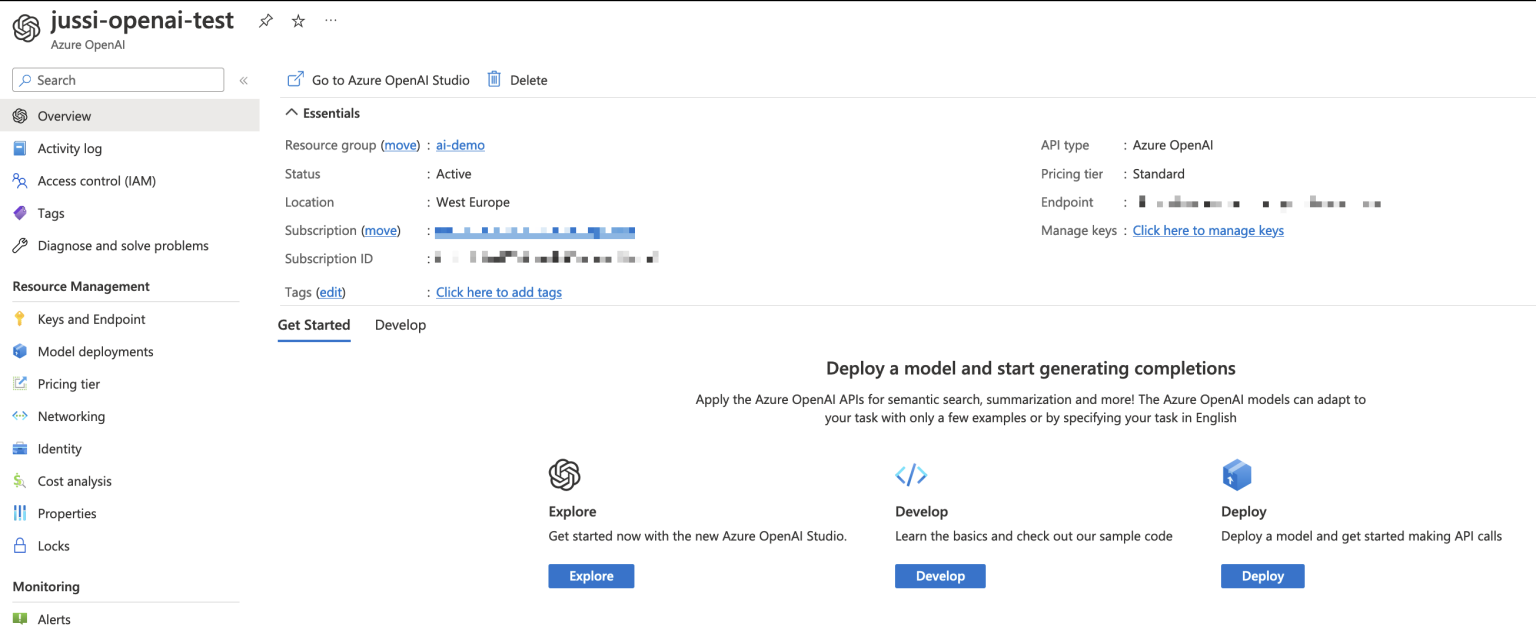Open the ellipsis more options in the header

[331, 21]
